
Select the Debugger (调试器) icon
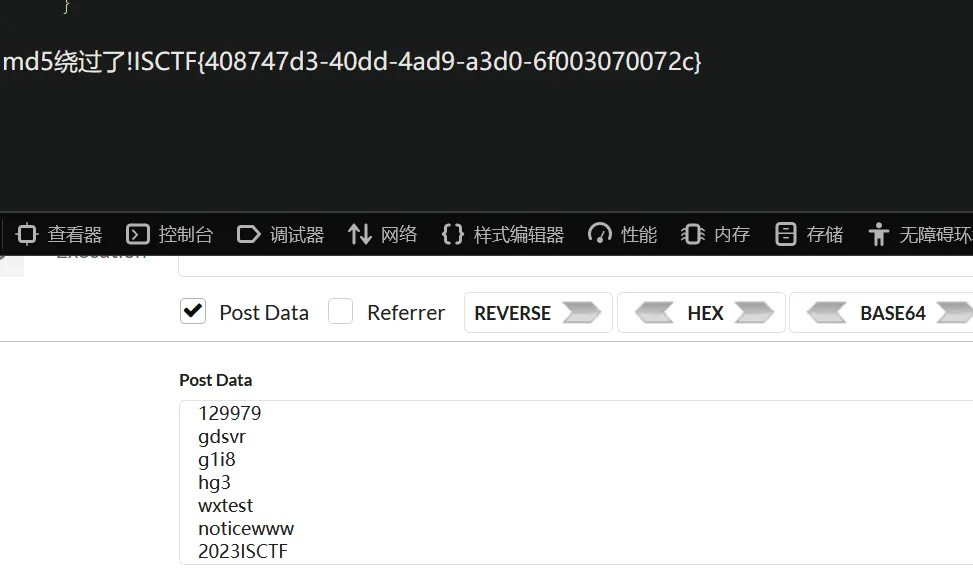(x=248, y=235)
